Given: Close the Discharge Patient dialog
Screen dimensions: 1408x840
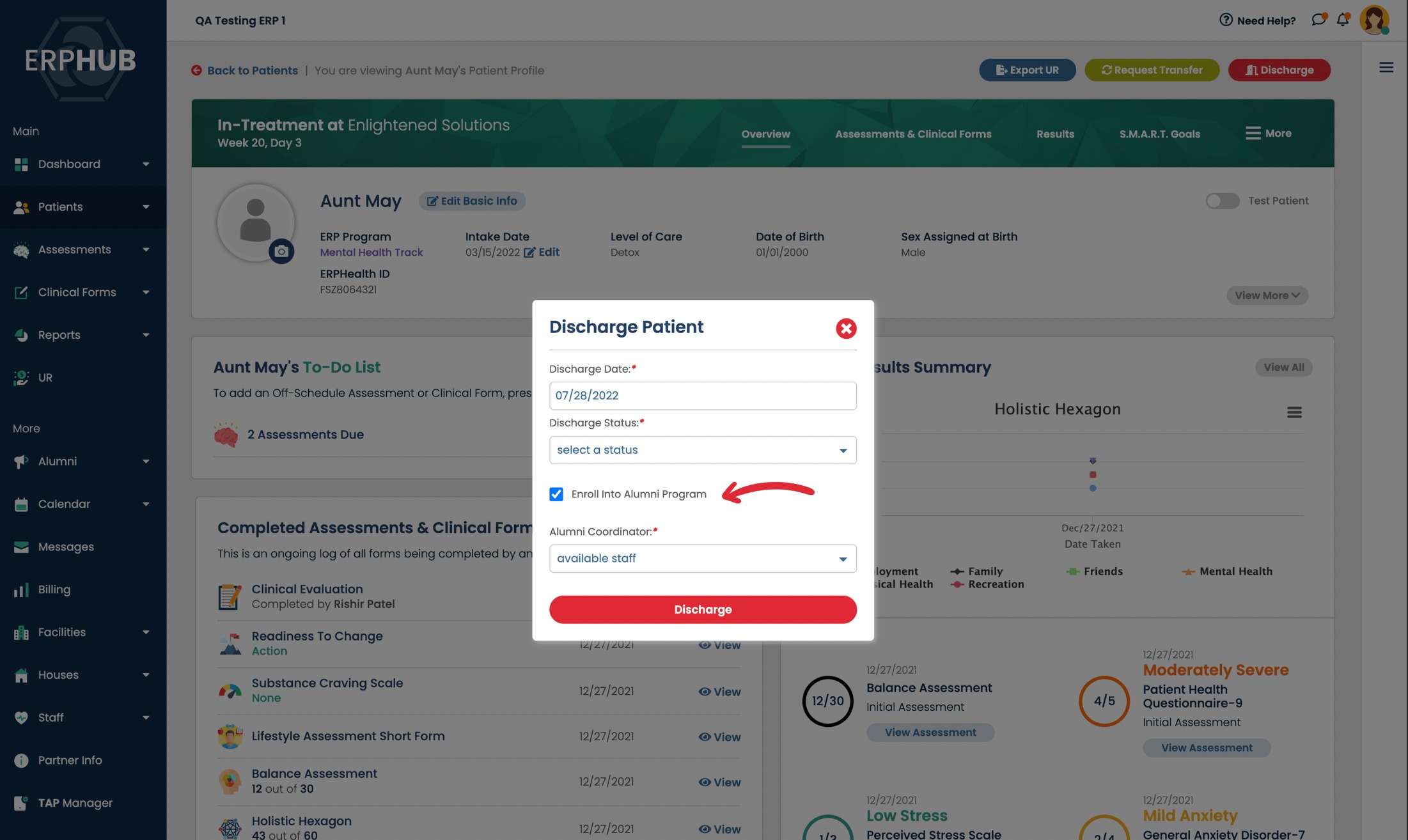Looking at the screenshot, I should click(846, 329).
